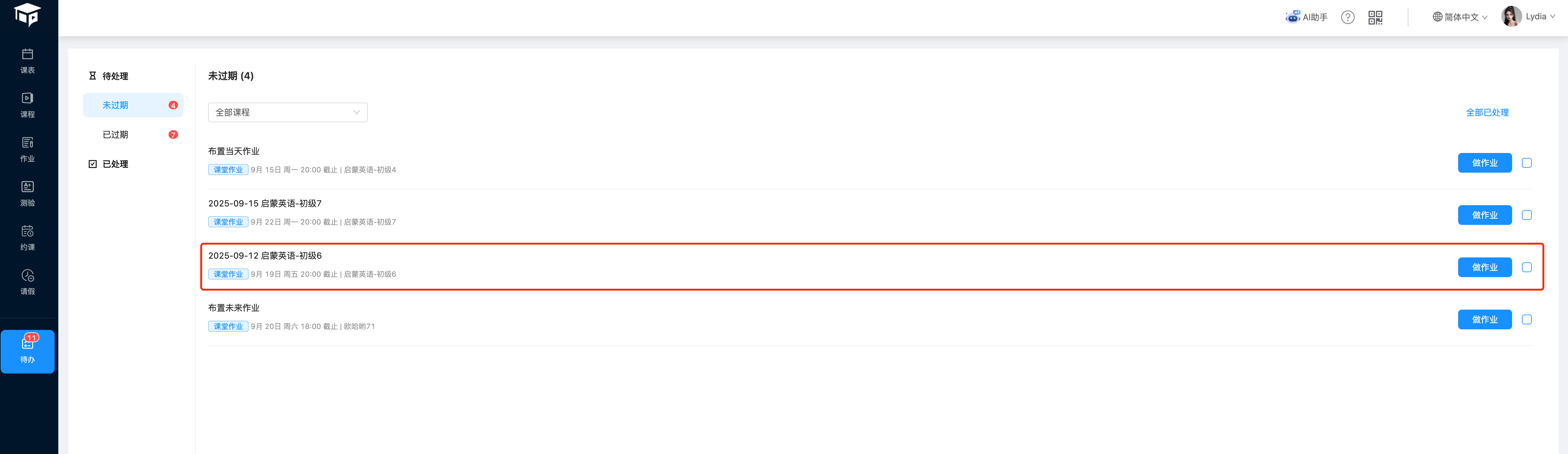Open the 全部课程 course filter dropdown
This screenshot has width=1568, height=454.
(287, 112)
